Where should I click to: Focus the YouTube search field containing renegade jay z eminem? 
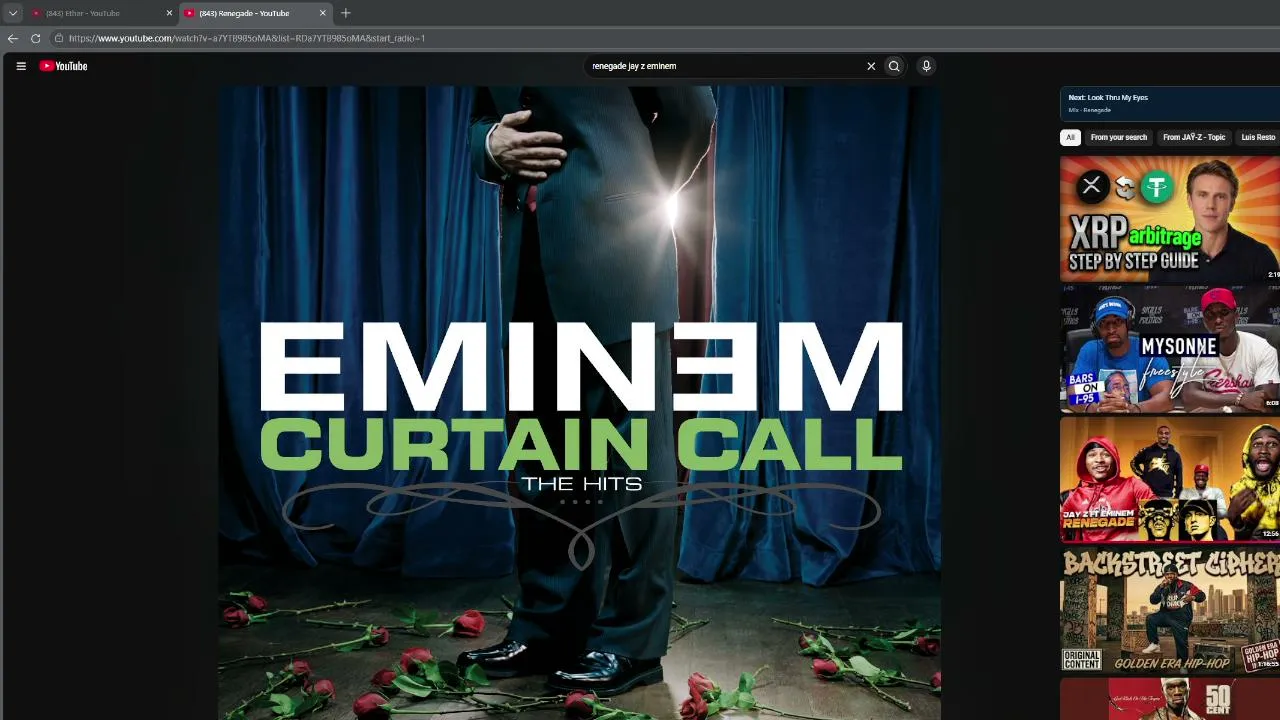(726, 66)
